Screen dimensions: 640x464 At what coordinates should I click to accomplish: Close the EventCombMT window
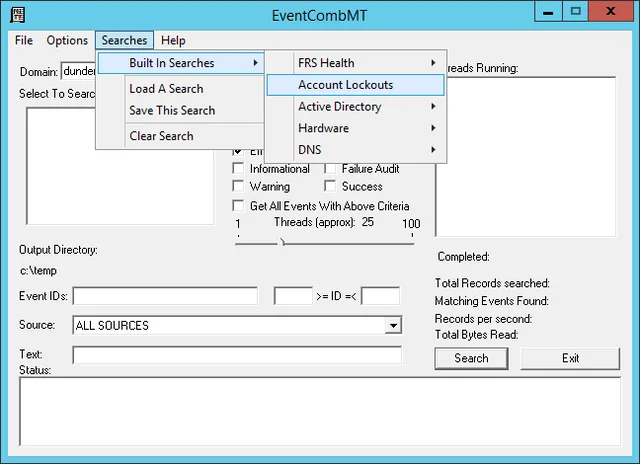611,12
